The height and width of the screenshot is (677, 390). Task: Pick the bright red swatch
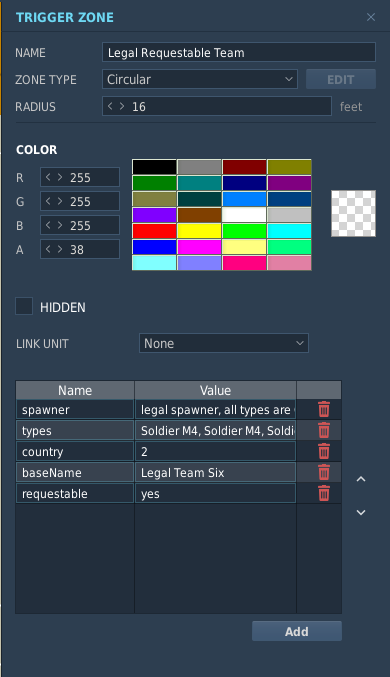point(154,231)
